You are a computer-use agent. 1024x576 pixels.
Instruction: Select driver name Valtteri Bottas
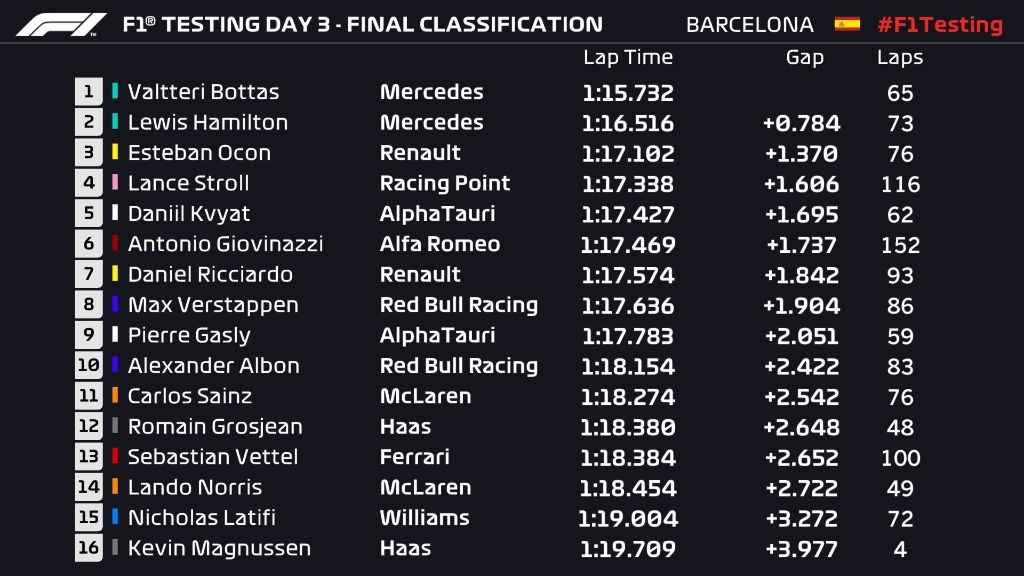(203, 91)
